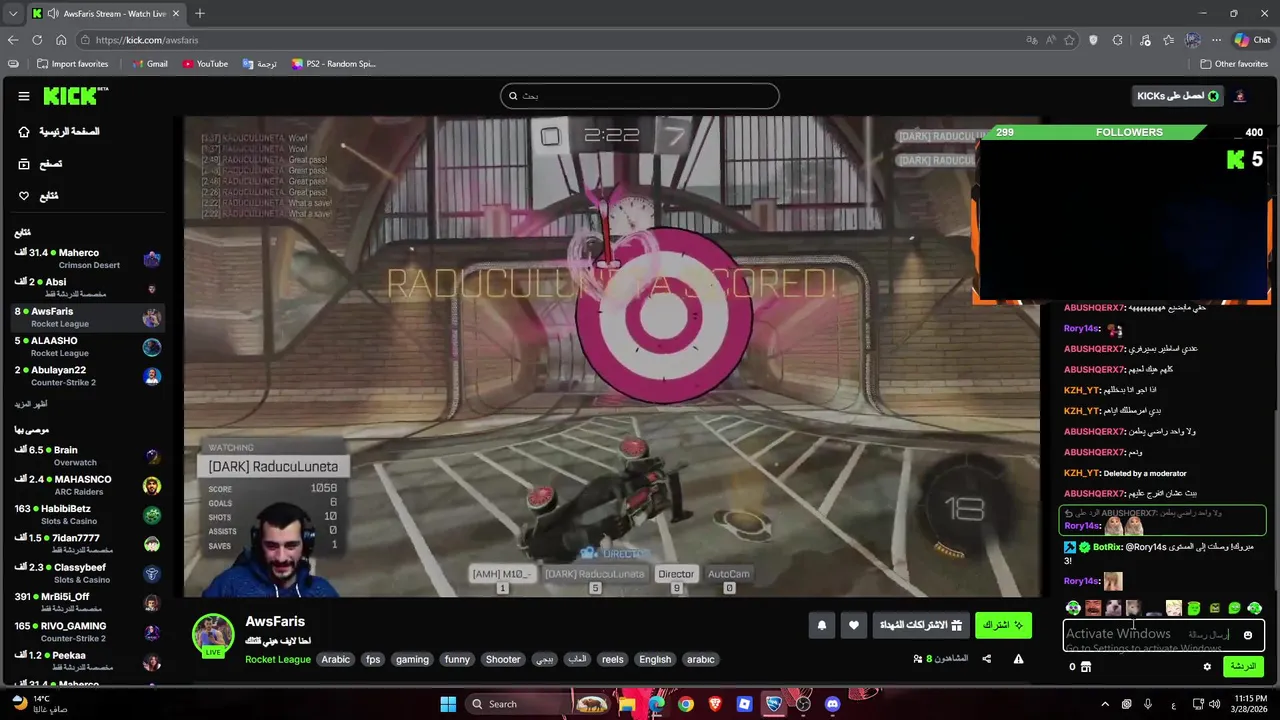
Task: Click the browser home icon
Action: 61,40
